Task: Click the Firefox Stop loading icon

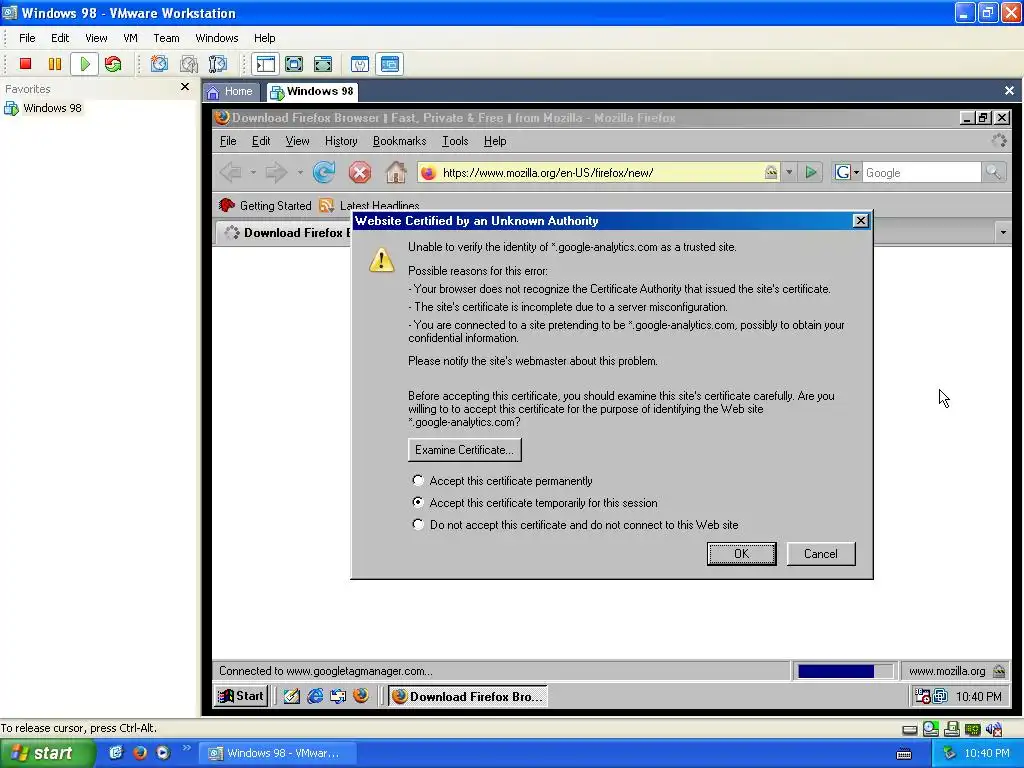Action: click(x=359, y=172)
